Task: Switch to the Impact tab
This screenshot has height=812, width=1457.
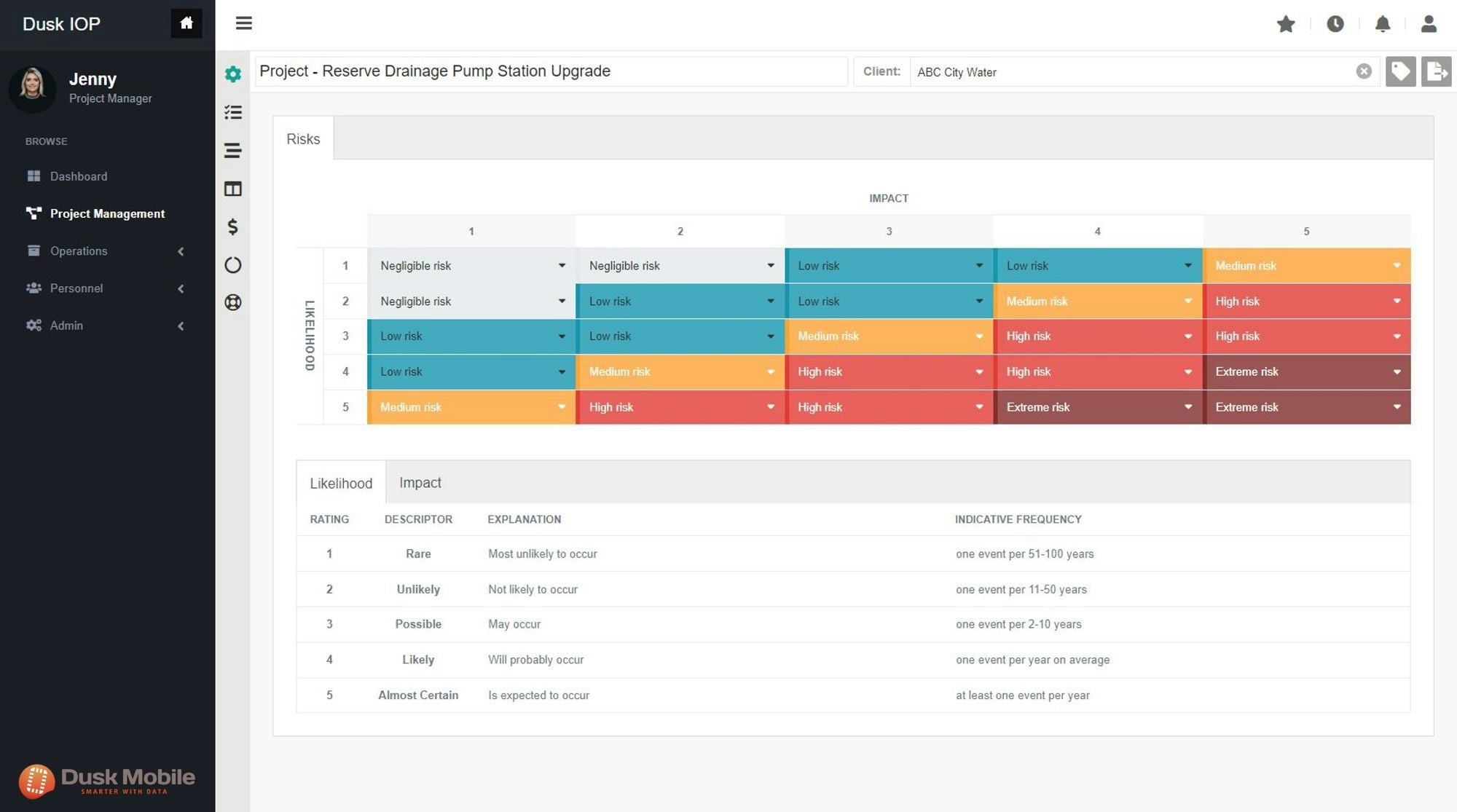Action: click(420, 482)
